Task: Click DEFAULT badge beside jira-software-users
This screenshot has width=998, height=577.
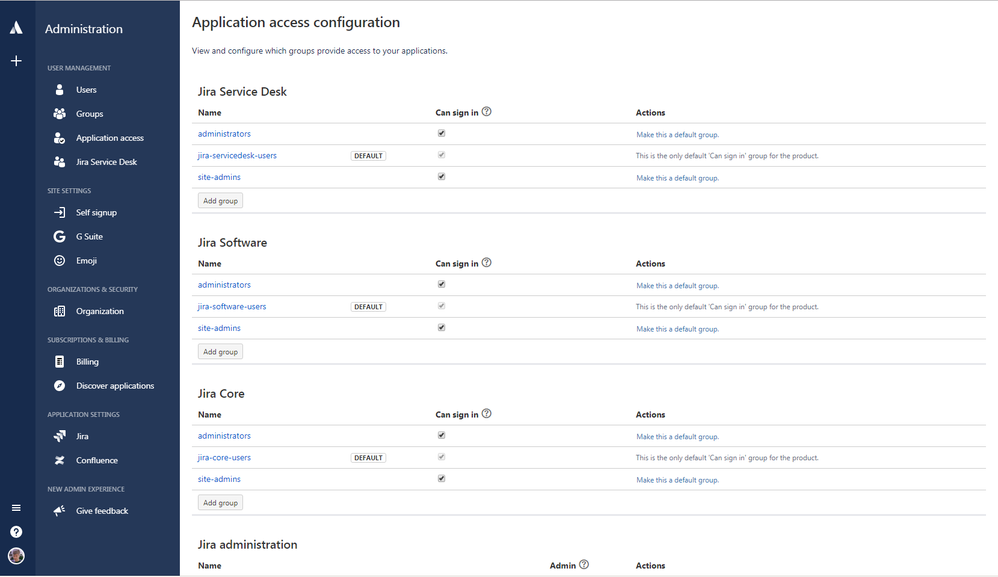Action: (368, 307)
